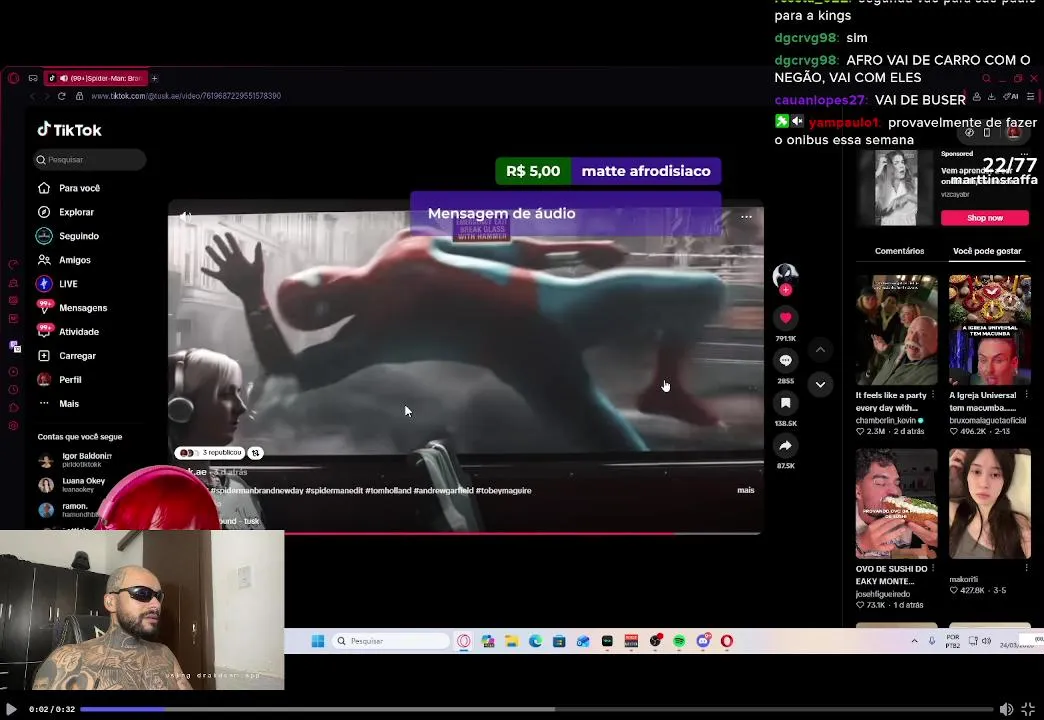
Task: Open Explorar compass icon in TikTok sidebar
Action: (44, 212)
